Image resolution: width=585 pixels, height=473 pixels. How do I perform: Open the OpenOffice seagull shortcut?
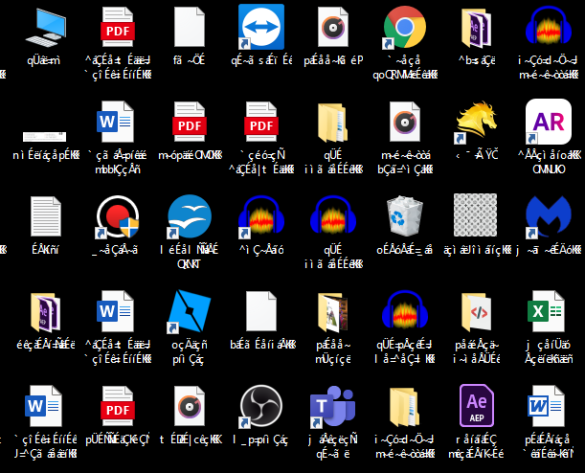coord(189,217)
